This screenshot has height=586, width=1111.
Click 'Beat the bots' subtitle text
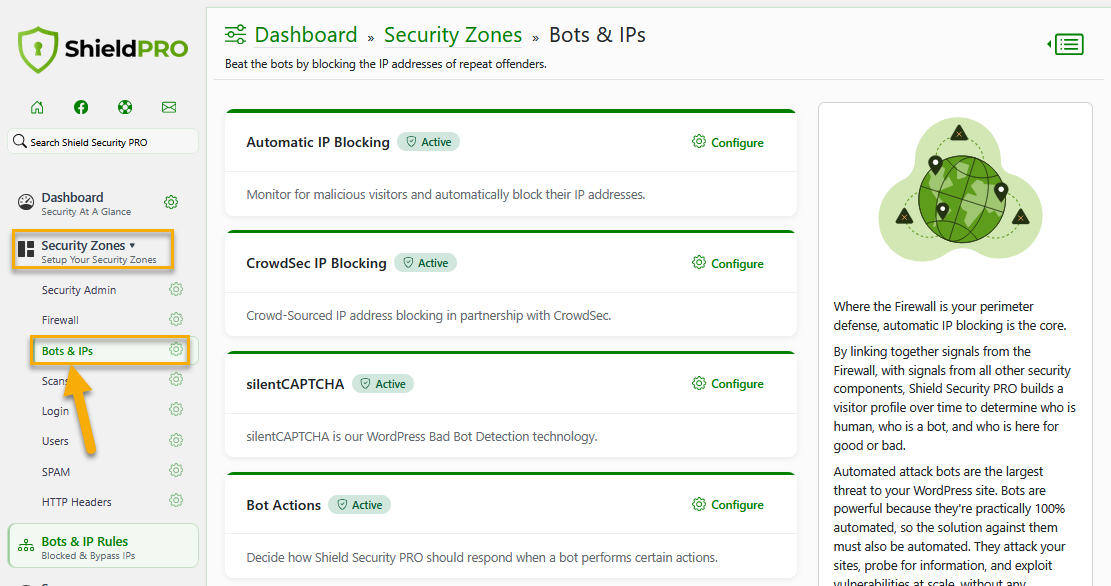[385, 64]
